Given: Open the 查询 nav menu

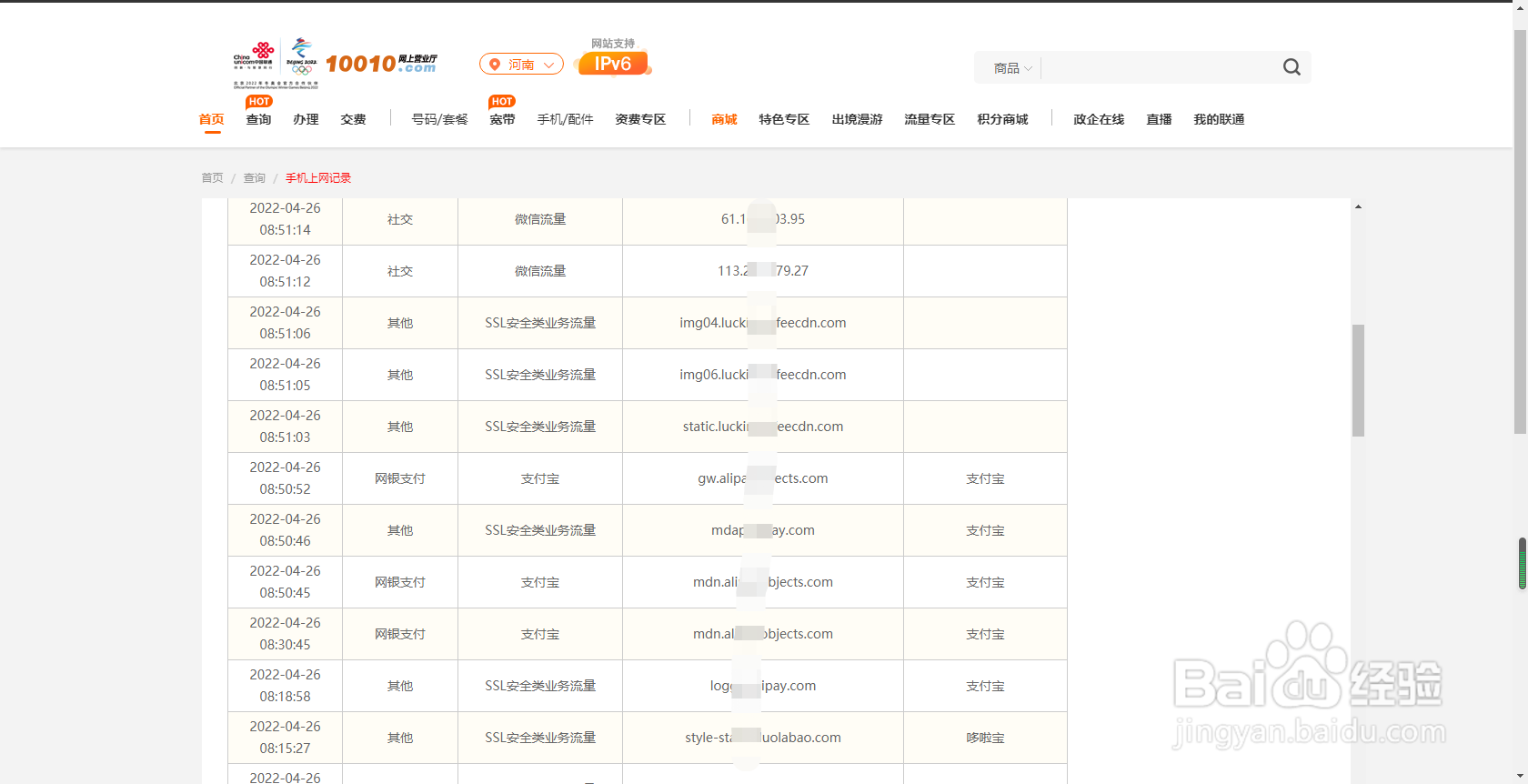Looking at the screenshot, I should (259, 119).
